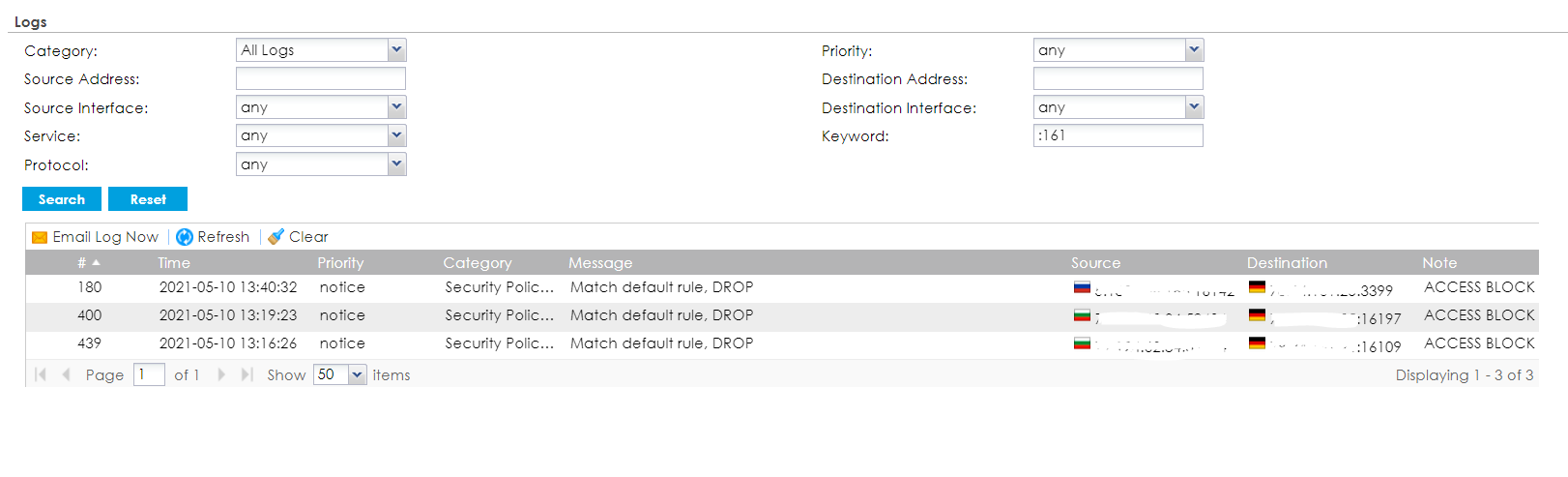Click the Refresh icon in the toolbar
The image size is (1568, 477).
[x=185, y=237]
